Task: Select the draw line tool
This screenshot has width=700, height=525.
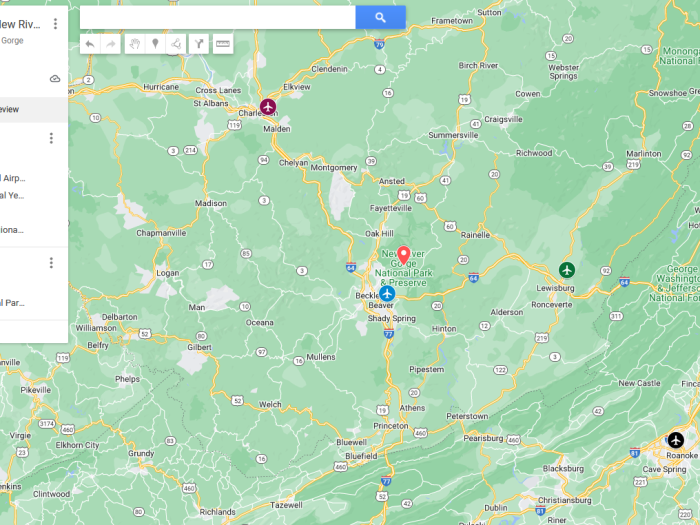Action: click(176, 44)
